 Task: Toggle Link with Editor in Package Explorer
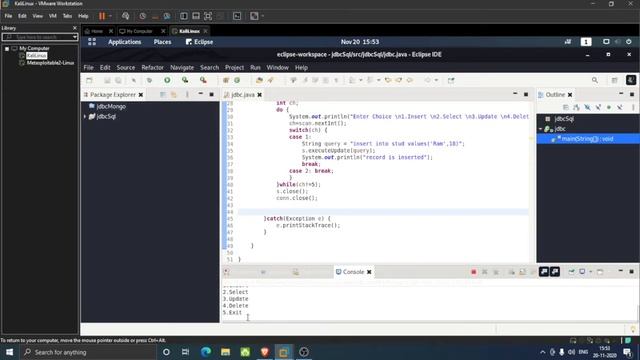click(174, 95)
